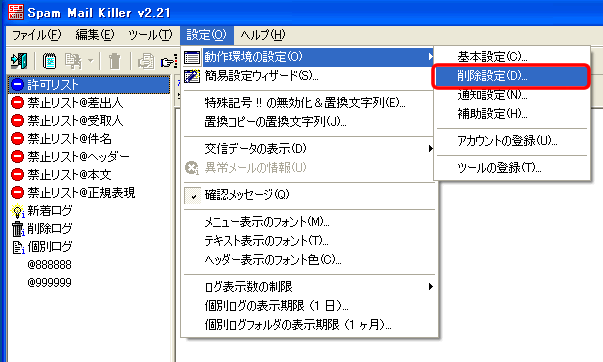Open the 編集(E) menu
Screen dimensions: 603x362
pos(95,35)
